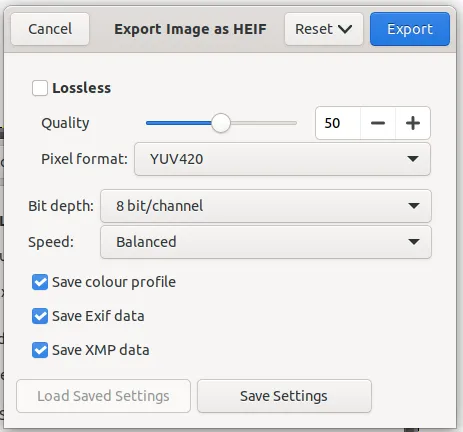Click the quality value field showing 50
Viewport: 463px width, 432px height.
338,123
